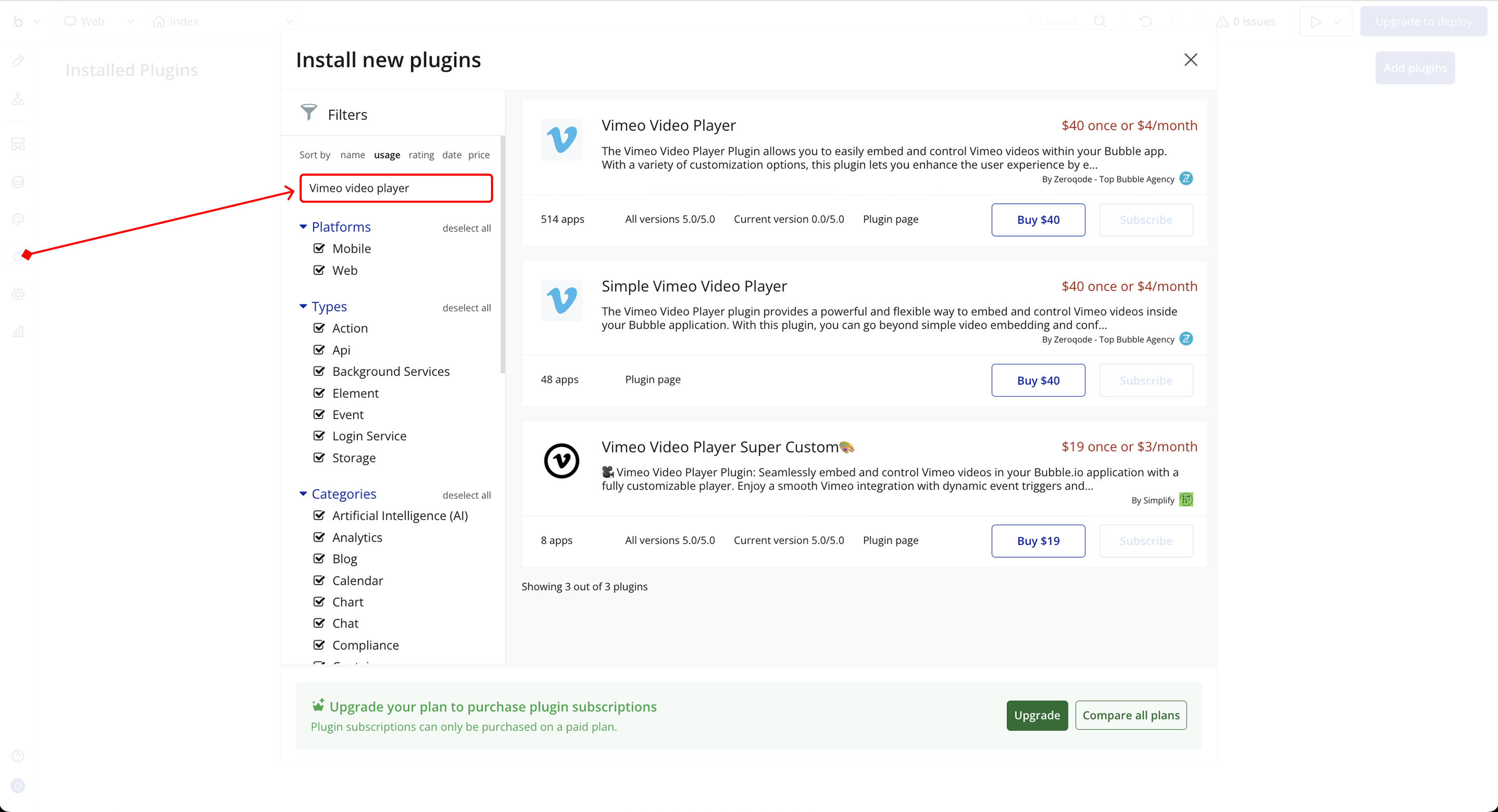
Task: Click the green Upgrade plan button
Action: click(1037, 715)
